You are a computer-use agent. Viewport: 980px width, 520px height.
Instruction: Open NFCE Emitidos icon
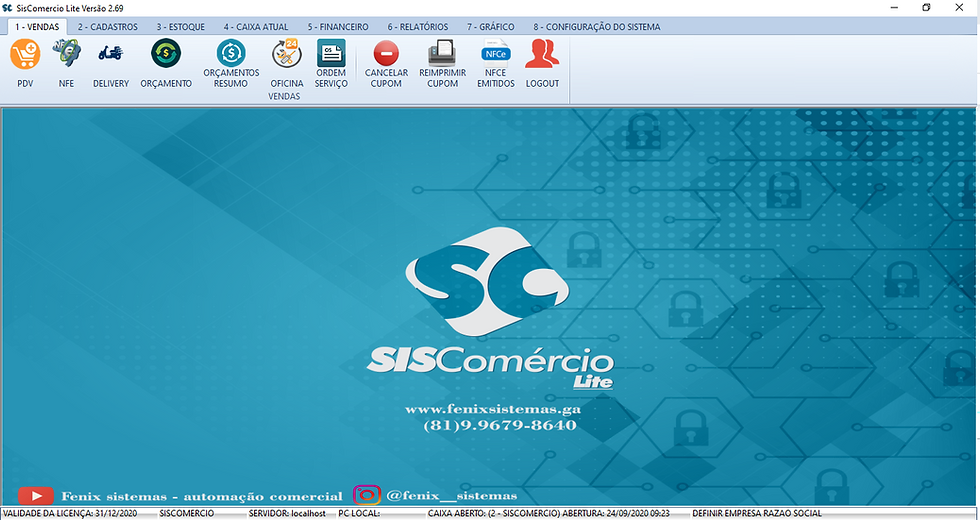coord(496,53)
